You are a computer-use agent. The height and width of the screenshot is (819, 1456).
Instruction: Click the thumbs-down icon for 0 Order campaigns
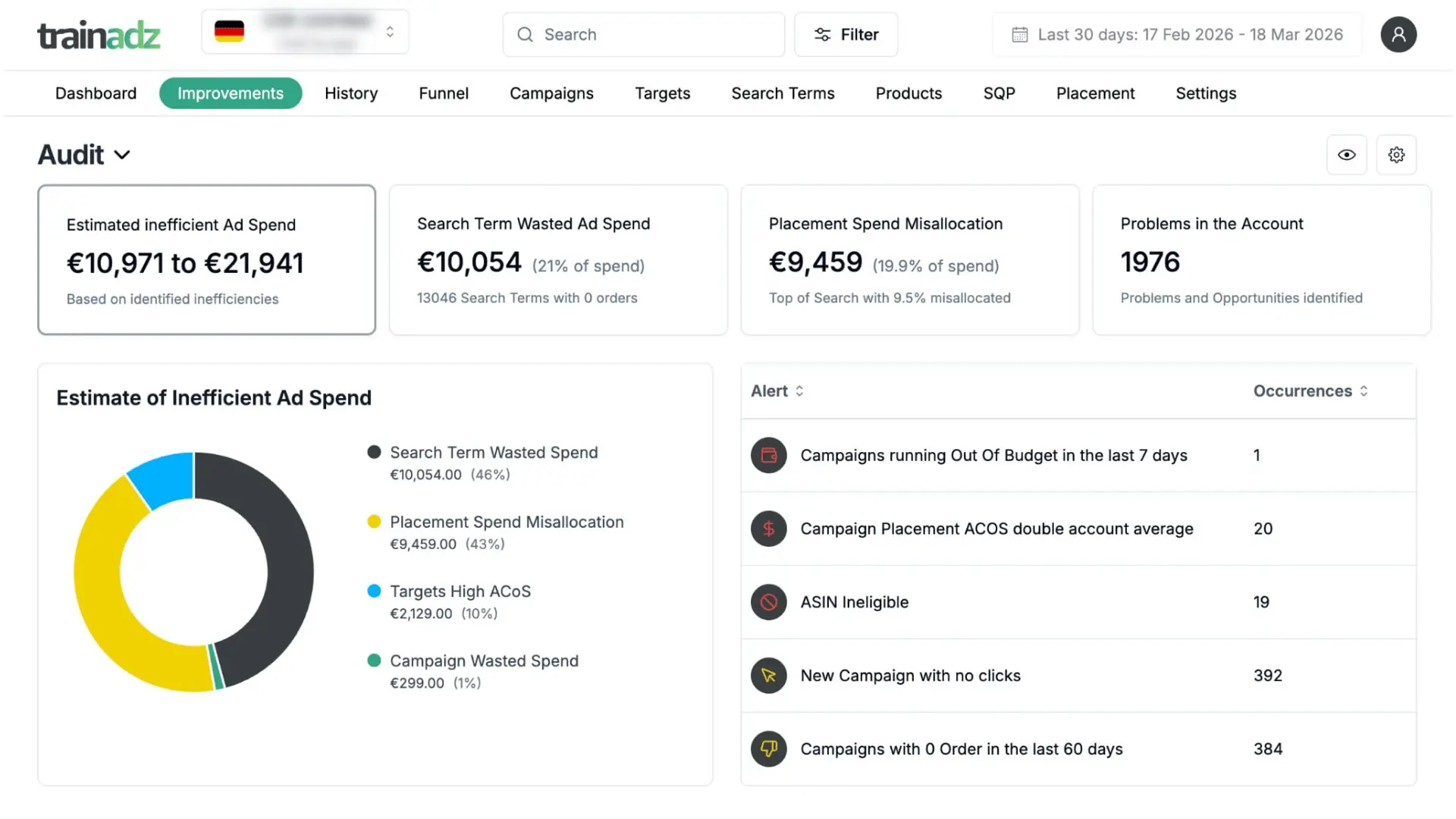[768, 748]
